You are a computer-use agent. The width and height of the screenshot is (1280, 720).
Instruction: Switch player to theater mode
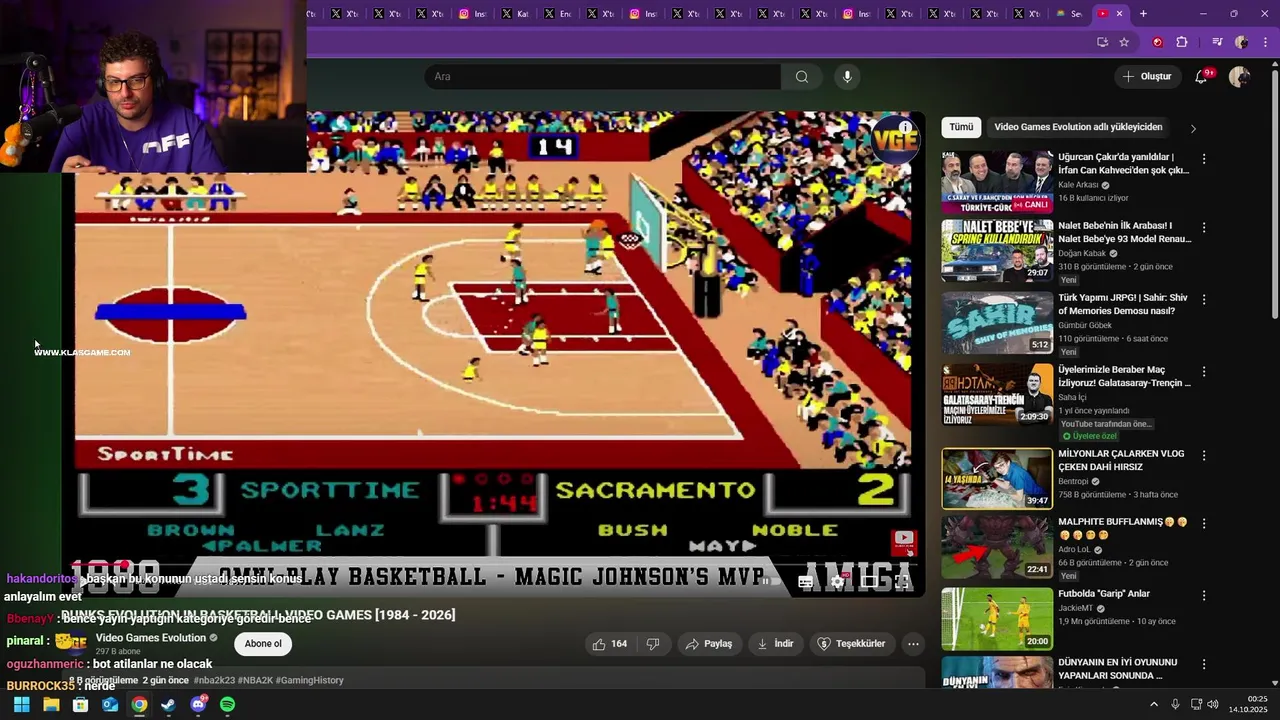pyautogui.click(x=870, y=581)
